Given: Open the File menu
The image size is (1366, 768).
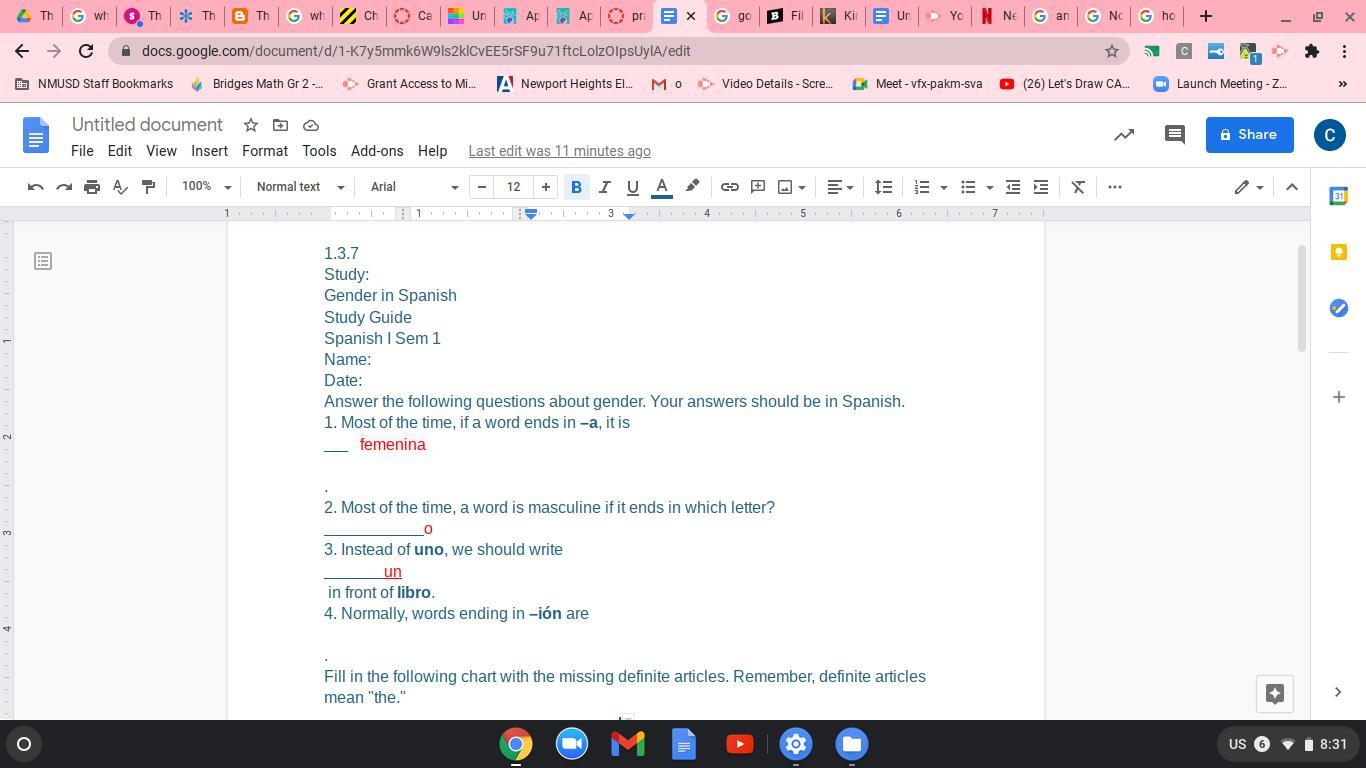Looking at the screenshot, I should click(x=82, y=151).
